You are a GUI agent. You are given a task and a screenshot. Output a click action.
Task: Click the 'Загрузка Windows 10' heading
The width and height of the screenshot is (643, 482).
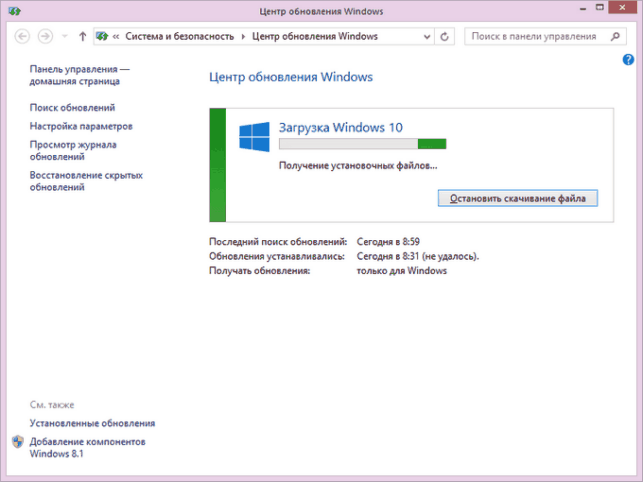(x=341, y=128)
